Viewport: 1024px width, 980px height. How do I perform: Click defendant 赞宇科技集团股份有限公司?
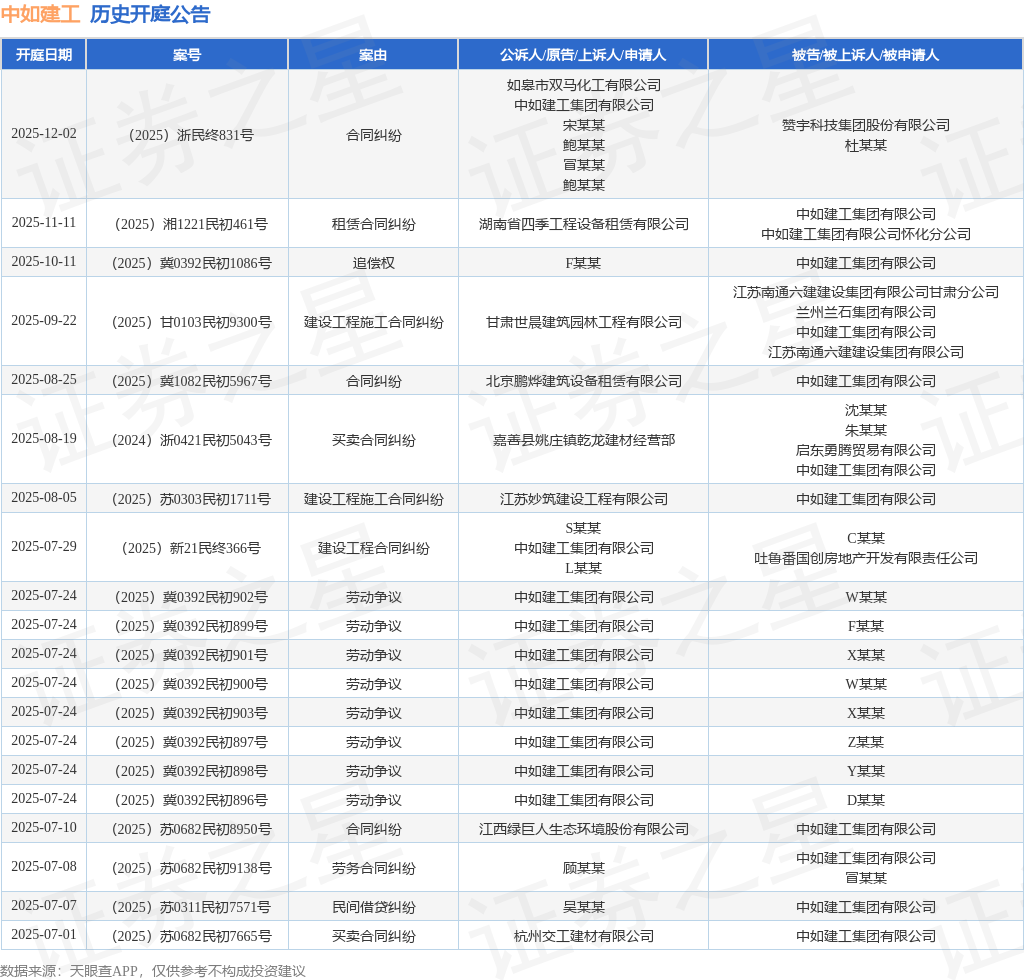[x=865, y=125]
